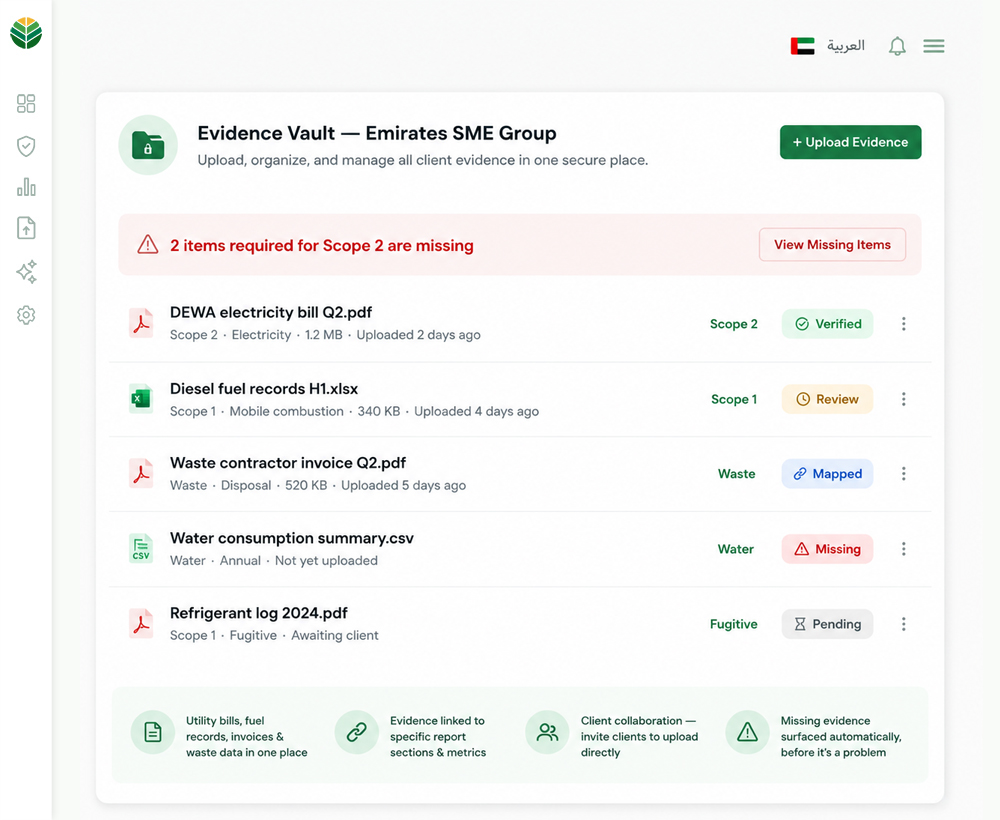Viewport: 1000px width, 820px height.
Task: Click the + Upload Evidence button
Action: point(850,142)
